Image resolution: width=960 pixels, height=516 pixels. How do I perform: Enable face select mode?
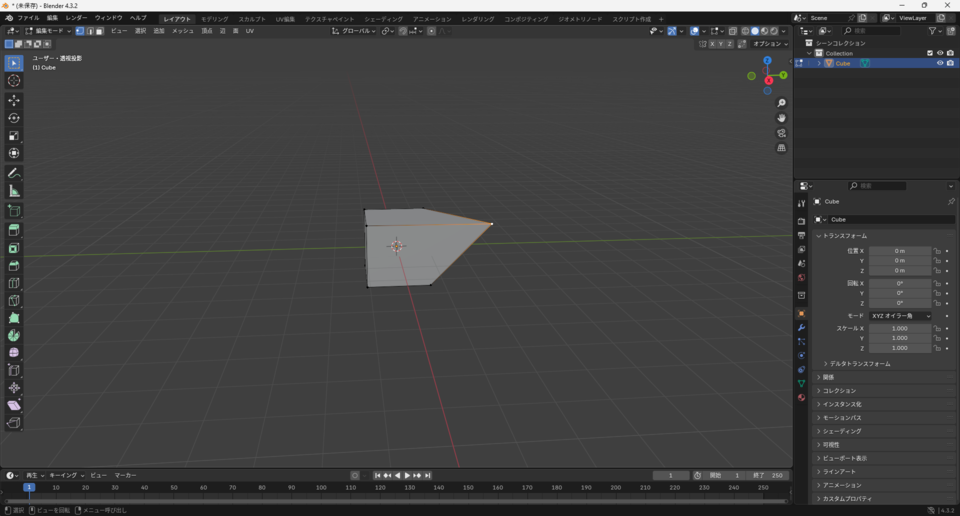pos(99,31)
